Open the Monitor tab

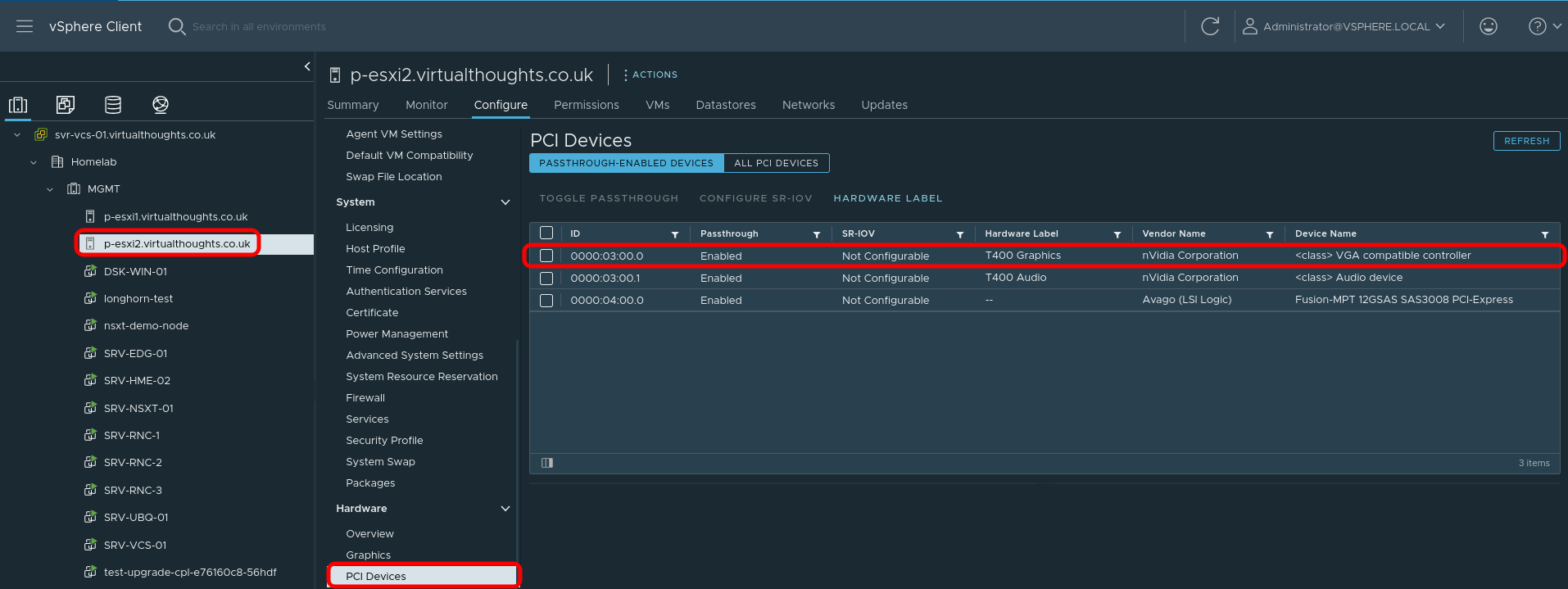[427, 105]
